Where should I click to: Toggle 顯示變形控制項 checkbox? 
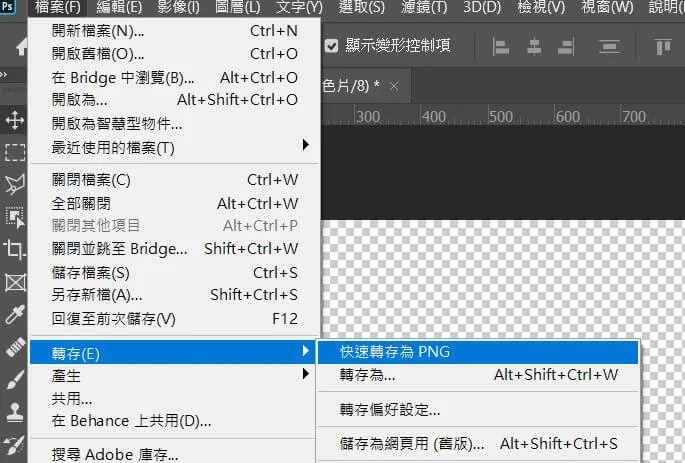tap(332, 45)
